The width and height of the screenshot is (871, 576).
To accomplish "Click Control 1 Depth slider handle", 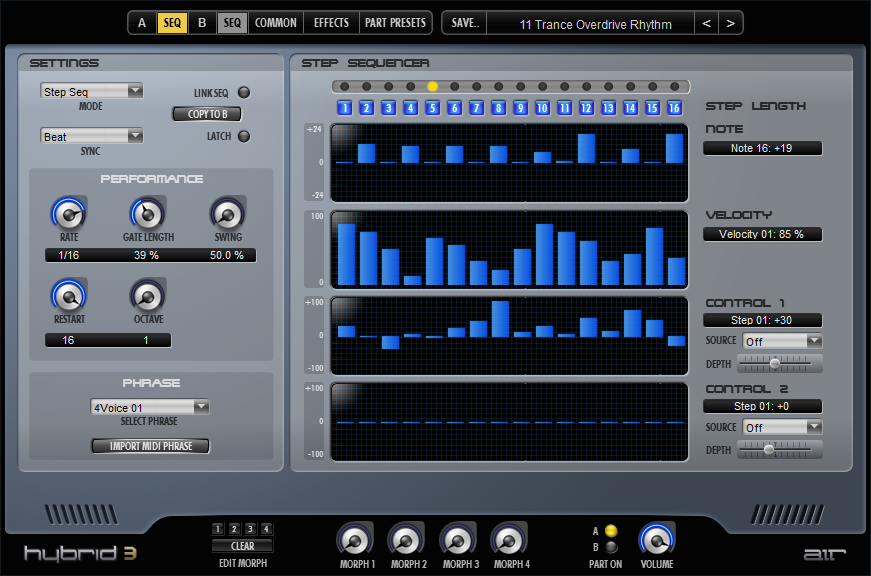I will (775, 363).
